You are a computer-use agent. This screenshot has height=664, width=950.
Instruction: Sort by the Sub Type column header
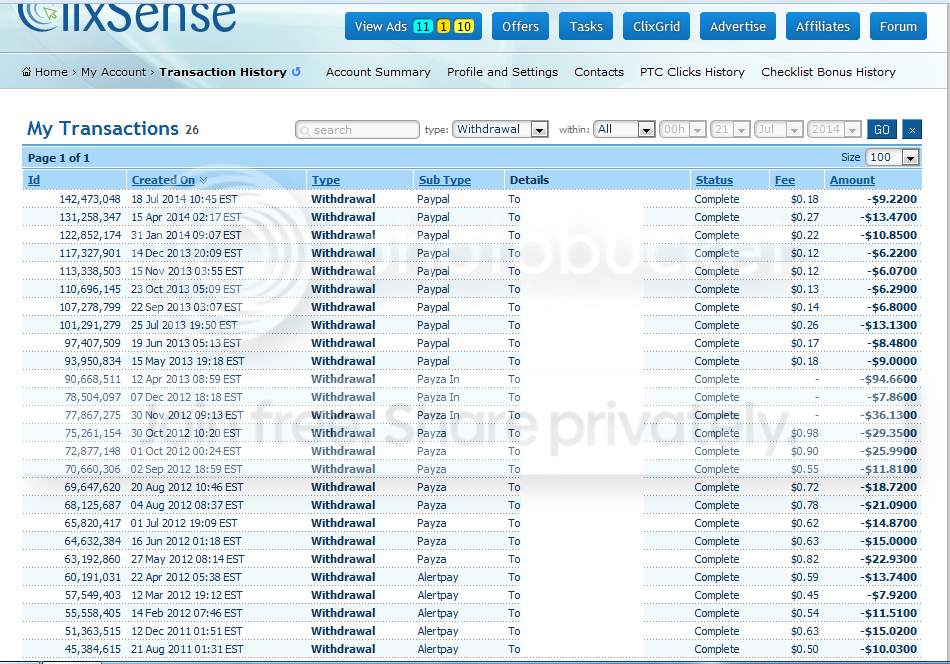pyautogui.click(x=445, y=180)
